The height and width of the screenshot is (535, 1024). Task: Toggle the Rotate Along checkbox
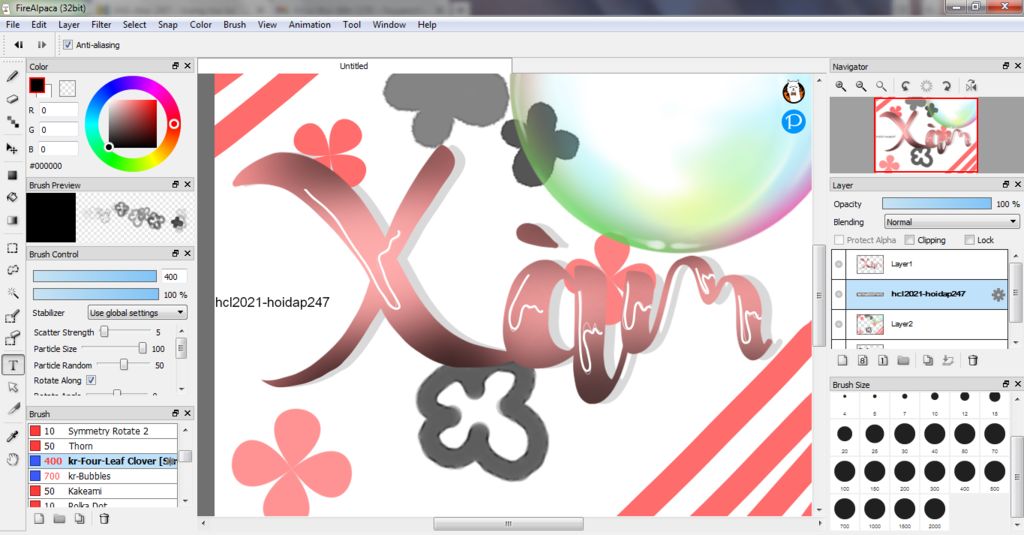click(x=91, y=380)
